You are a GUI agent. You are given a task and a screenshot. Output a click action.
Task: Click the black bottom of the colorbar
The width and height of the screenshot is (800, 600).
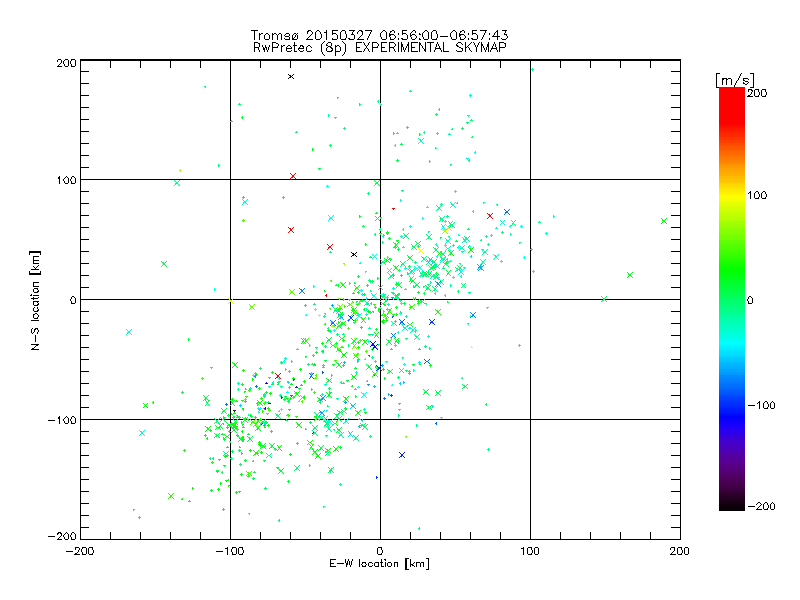[732, 503]
